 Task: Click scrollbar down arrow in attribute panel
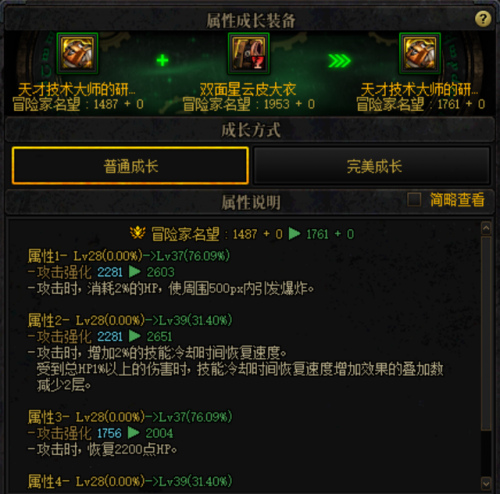point(486,483)
